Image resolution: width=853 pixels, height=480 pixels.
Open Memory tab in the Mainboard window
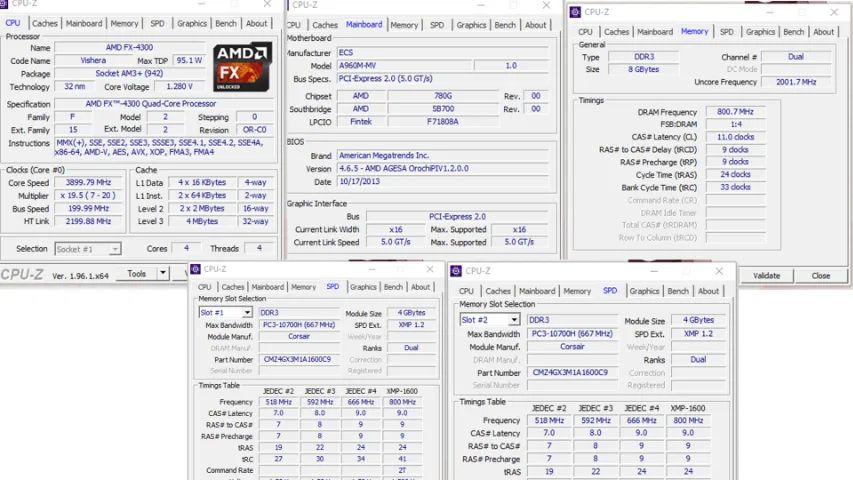pyautogui.click(x=404, y=25)
